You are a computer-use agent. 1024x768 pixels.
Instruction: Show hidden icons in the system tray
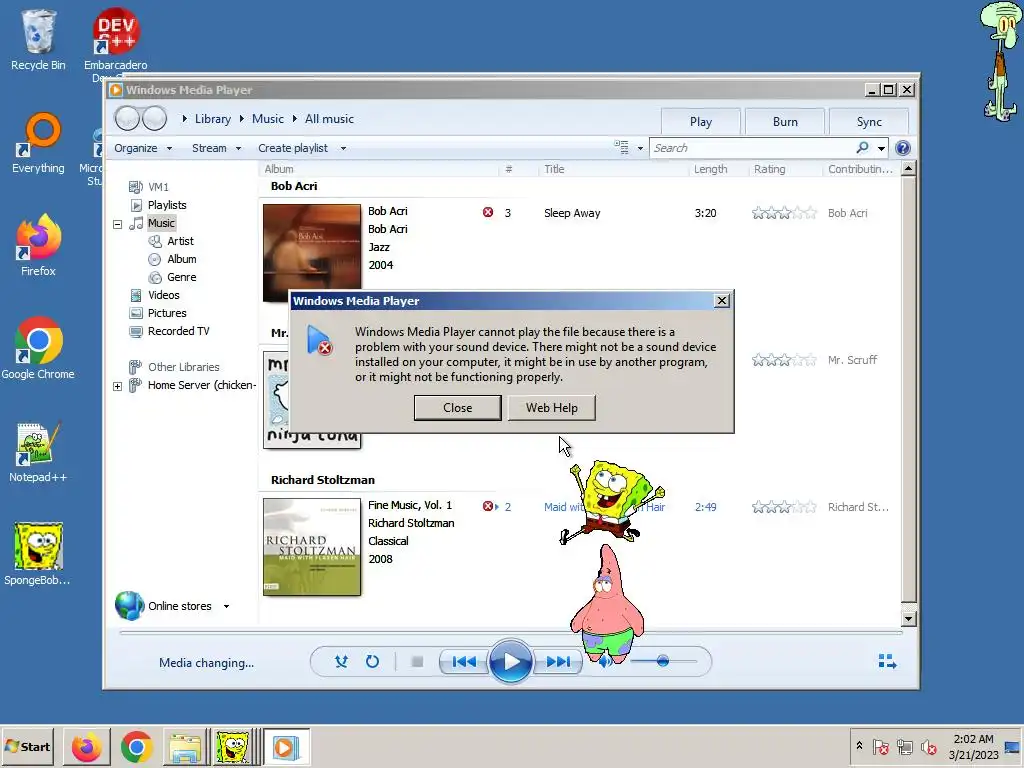pos(859,746)
